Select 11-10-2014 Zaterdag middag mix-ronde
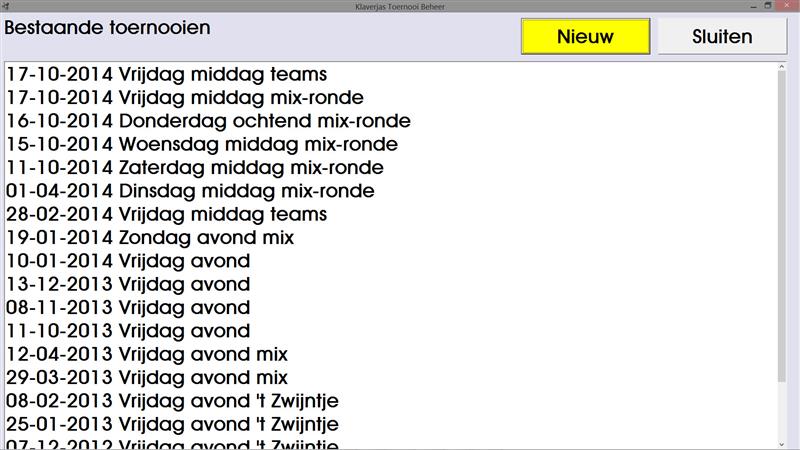 [x=195, y=168]
